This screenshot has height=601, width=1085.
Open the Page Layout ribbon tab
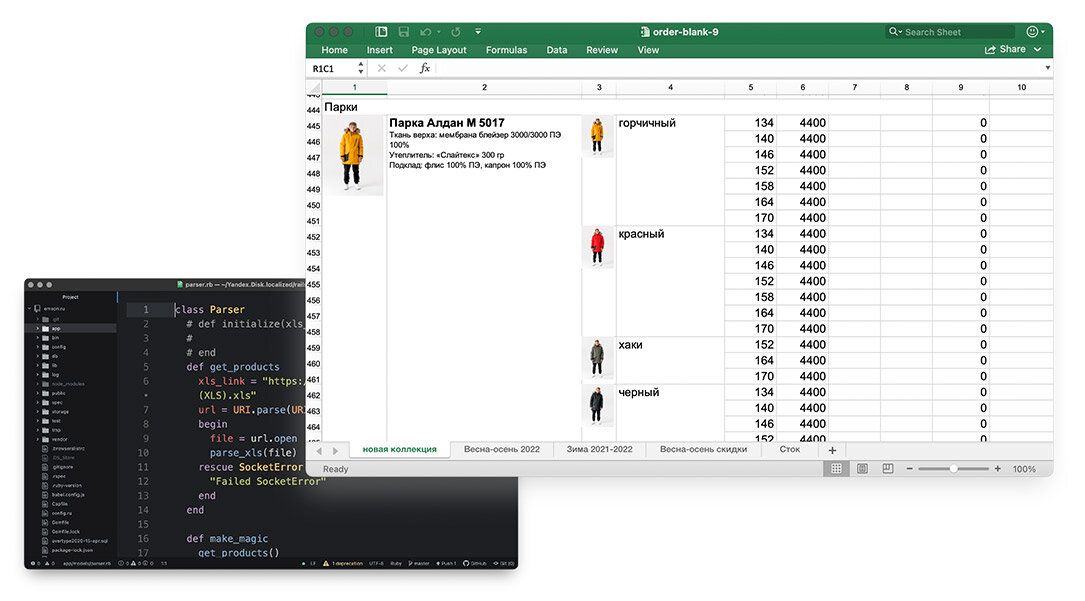click(x=439, y=50)
